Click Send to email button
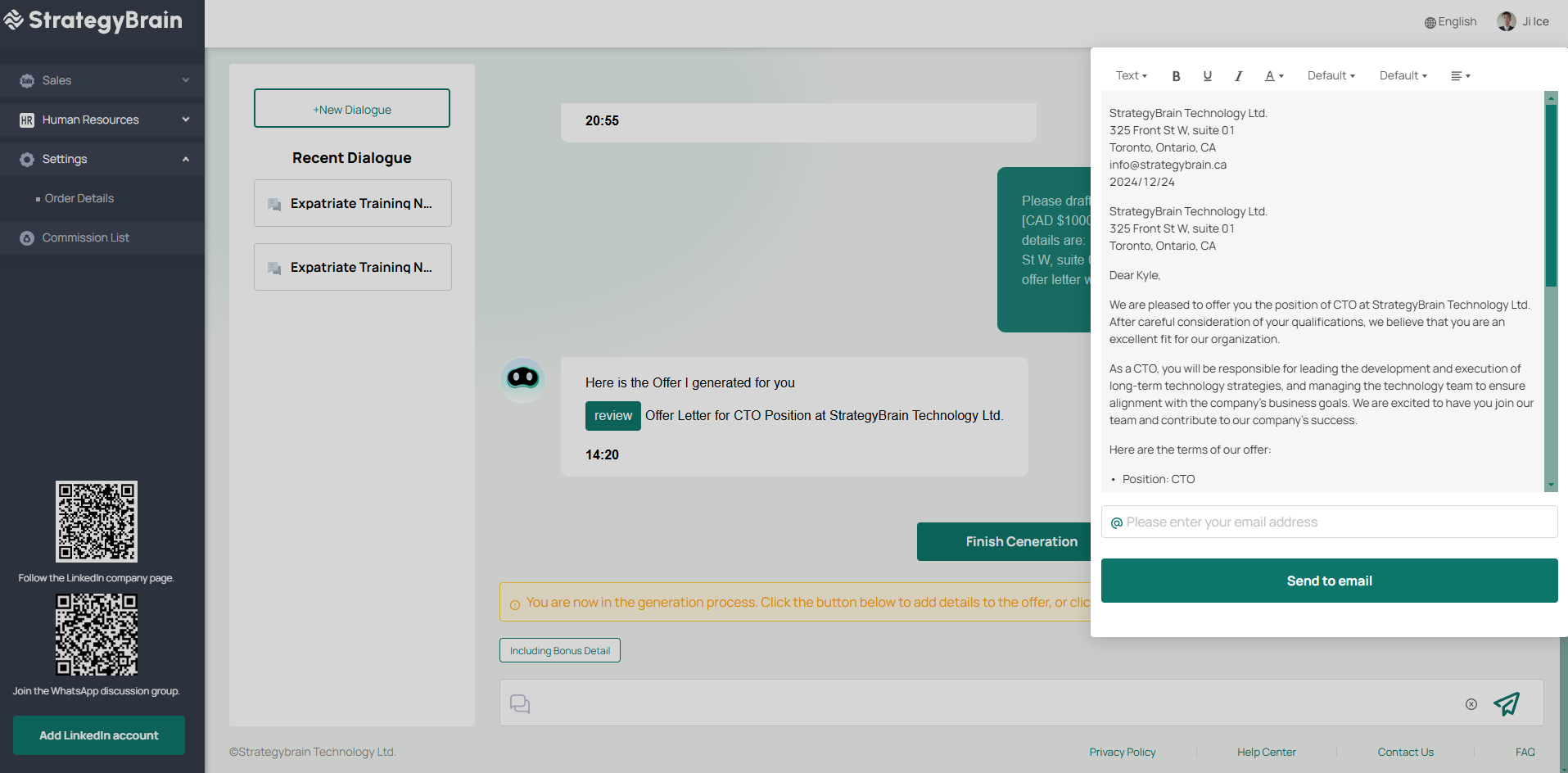This screenshot has width=1568, height=773. click(1330, 581)
